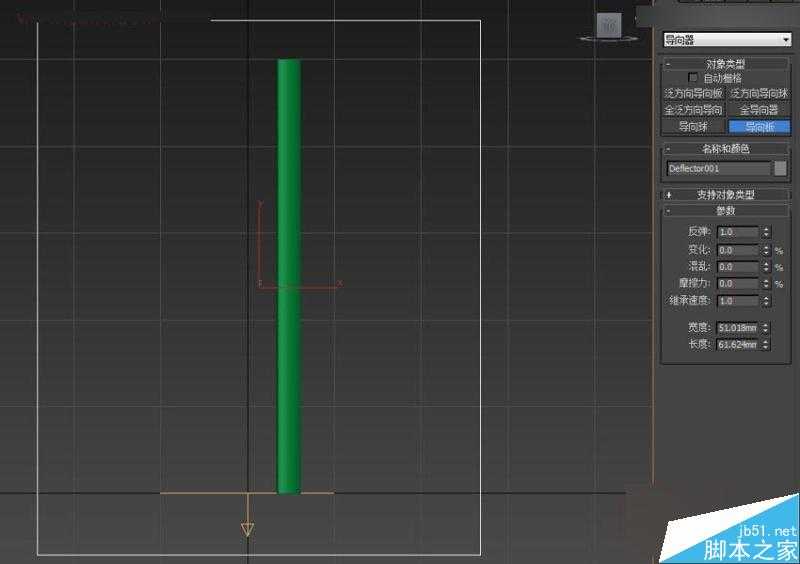Click the 反弹 spinner arrows
Image resolution: width=800 pixels, height=564 pixels.
tap(766, 232)
